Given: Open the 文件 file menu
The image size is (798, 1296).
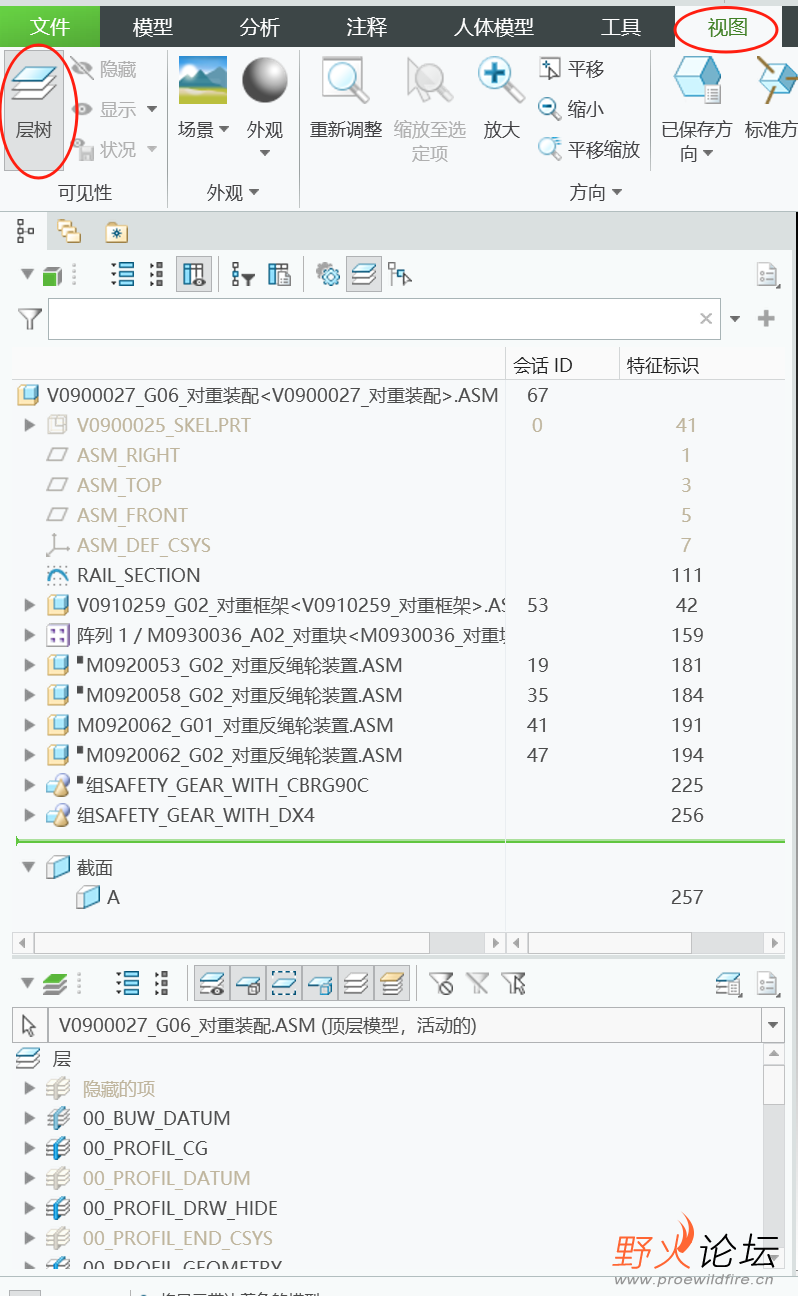Looking at the screenshot, I should pos(50,27).
